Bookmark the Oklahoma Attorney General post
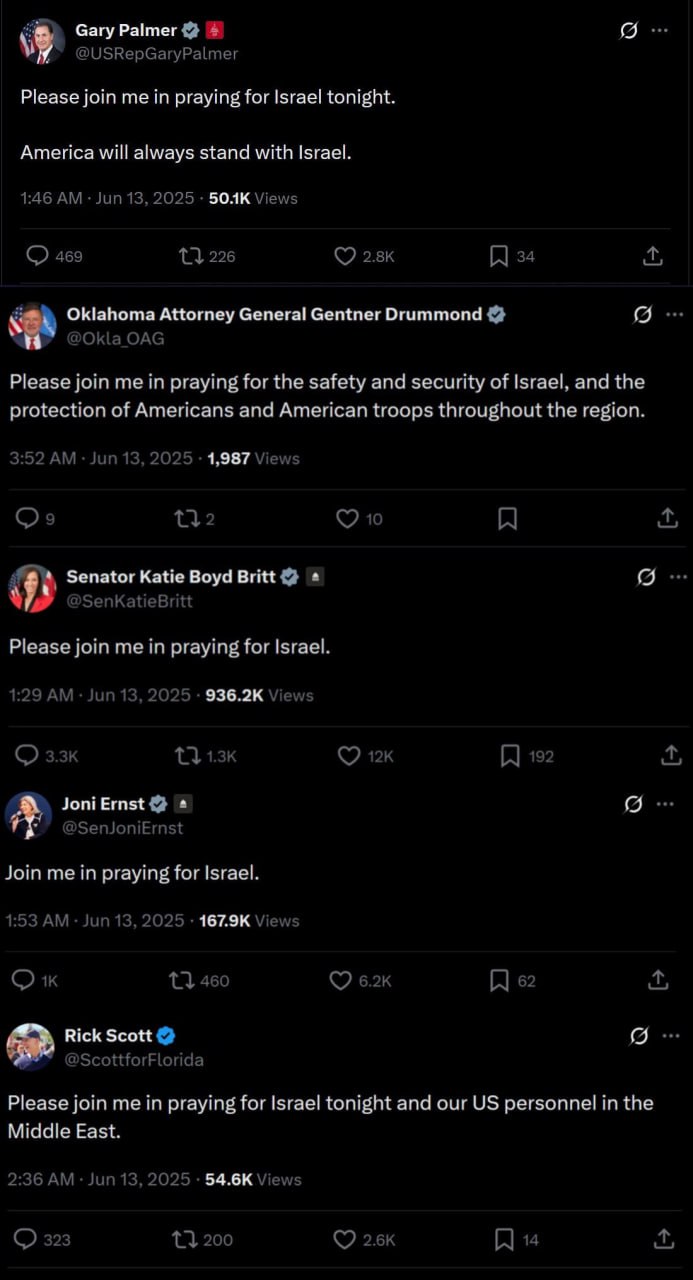This screenshot has width=693, height=1280. 507,518
